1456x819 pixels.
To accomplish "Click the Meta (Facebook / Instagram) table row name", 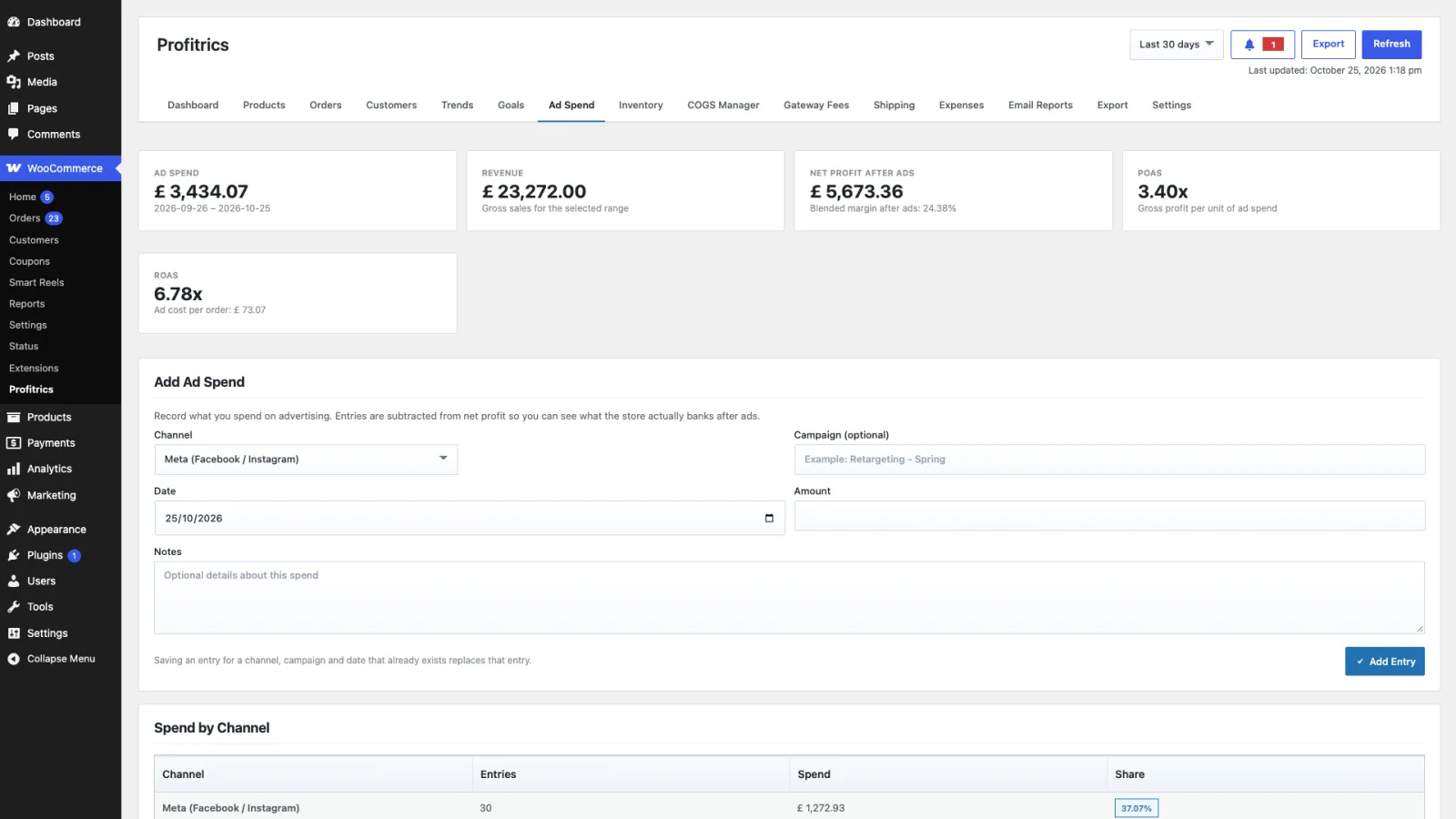I will click(231, 808).
